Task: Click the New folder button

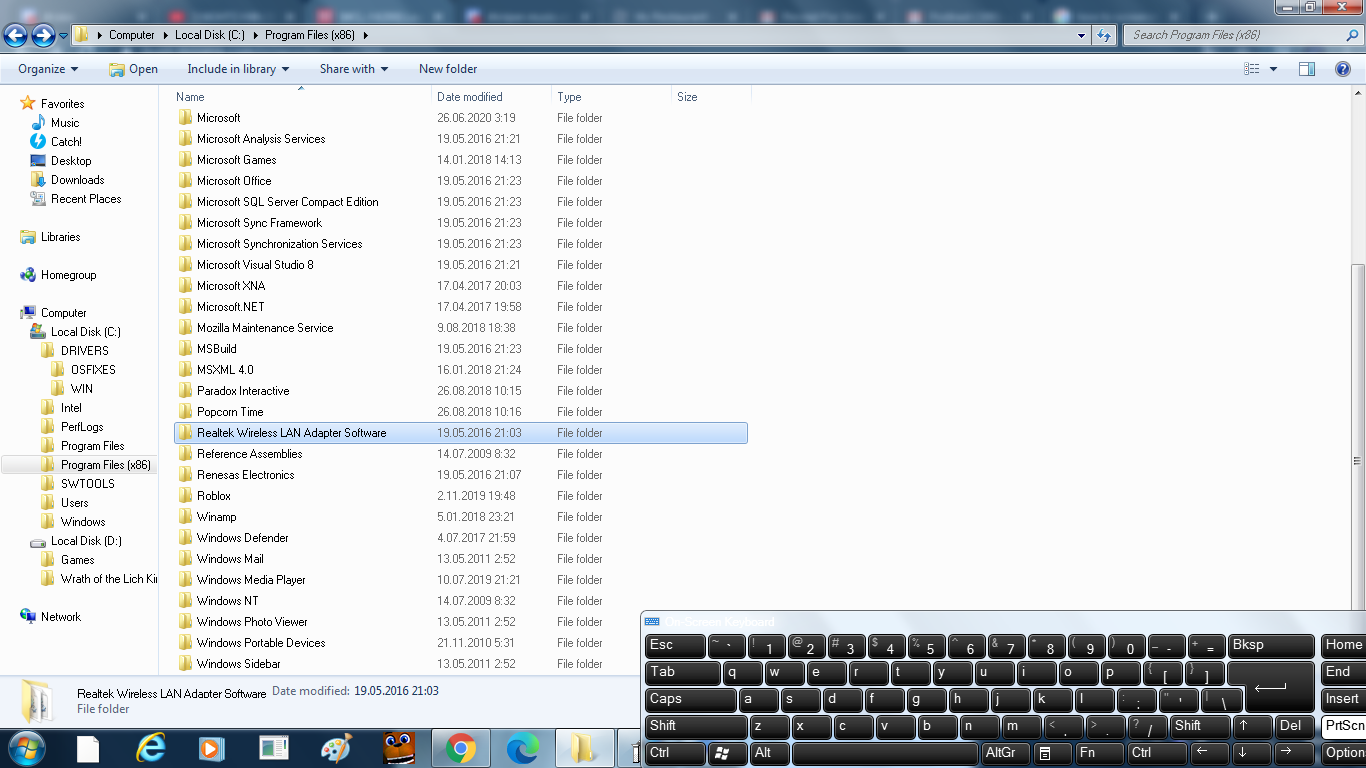Action: (448, 69)
